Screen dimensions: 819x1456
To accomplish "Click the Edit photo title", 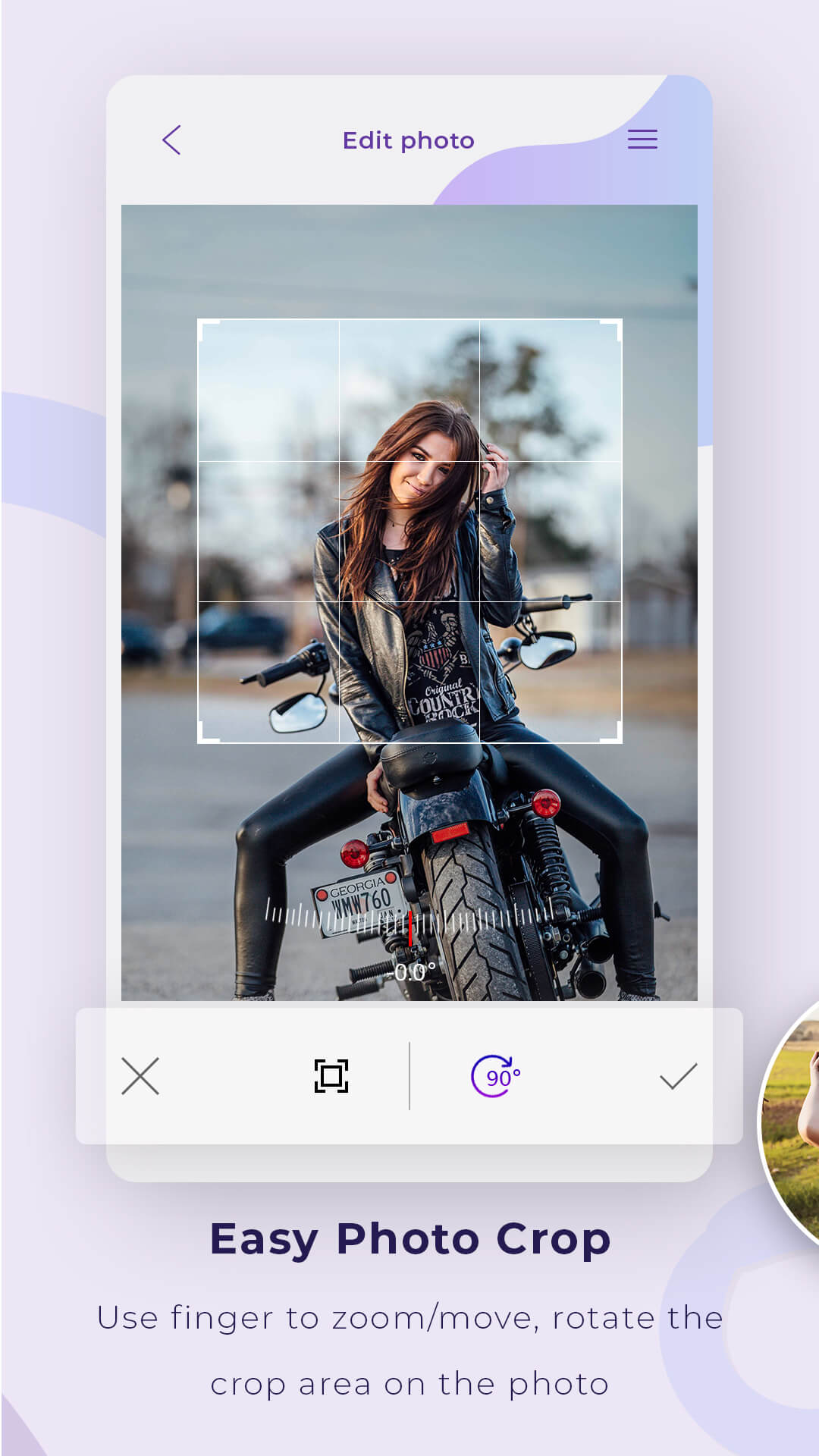I will pos(409,141).
